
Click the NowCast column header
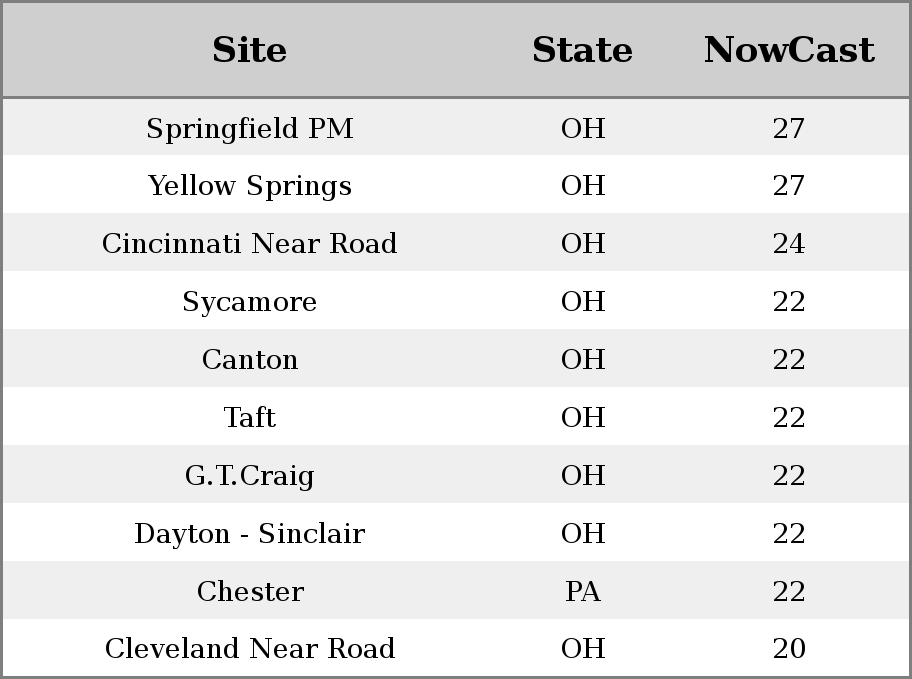(x=789, y=50)
